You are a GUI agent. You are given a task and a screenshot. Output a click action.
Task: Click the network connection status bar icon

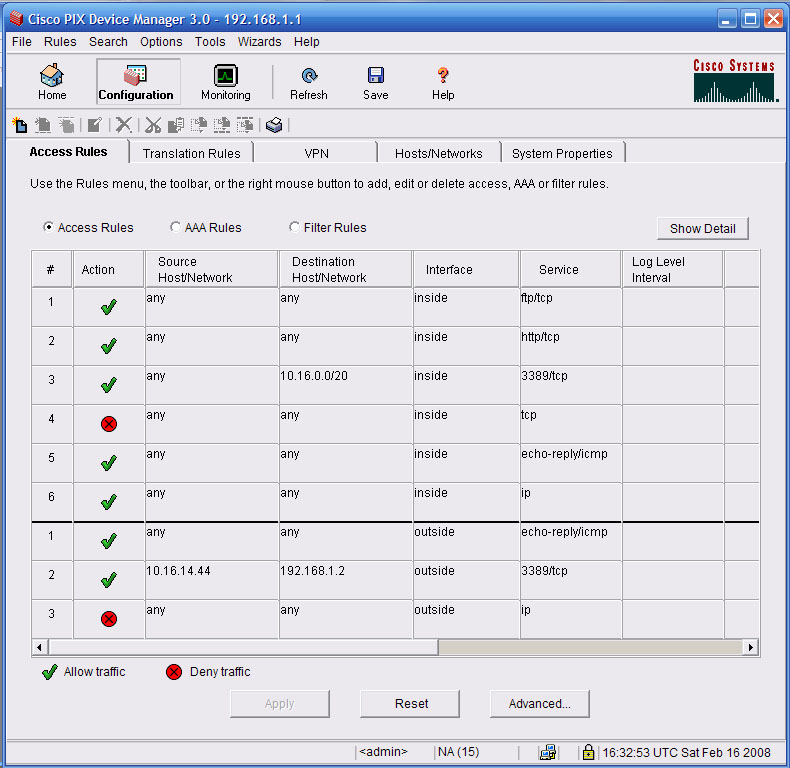(548, 752)
